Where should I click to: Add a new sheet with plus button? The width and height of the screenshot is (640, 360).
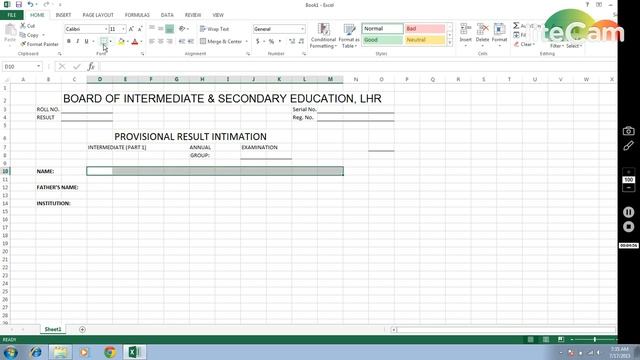[x=82, y=329]
